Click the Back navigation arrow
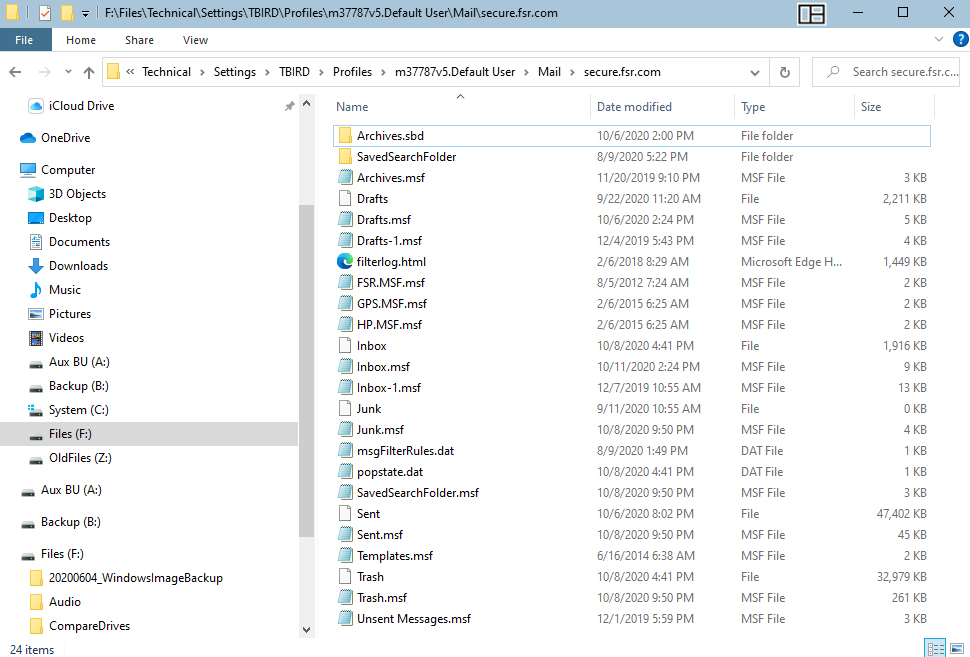The width and height of the screenshot is (970, 657). coord(15,72)
